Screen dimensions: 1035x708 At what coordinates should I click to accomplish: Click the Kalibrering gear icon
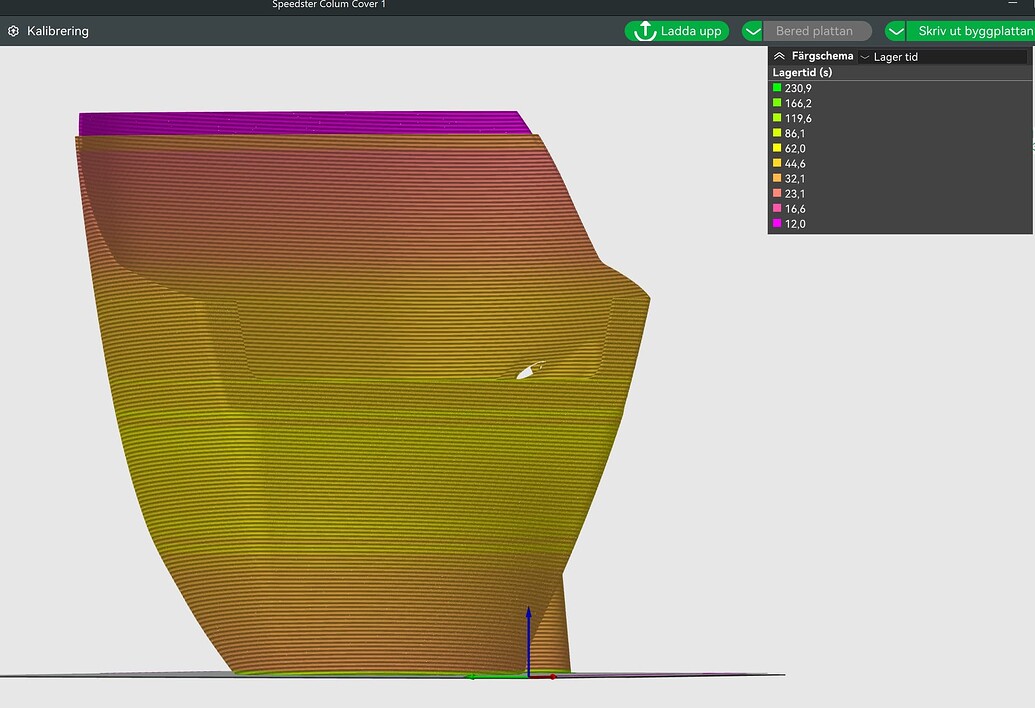tap(13, 31)
